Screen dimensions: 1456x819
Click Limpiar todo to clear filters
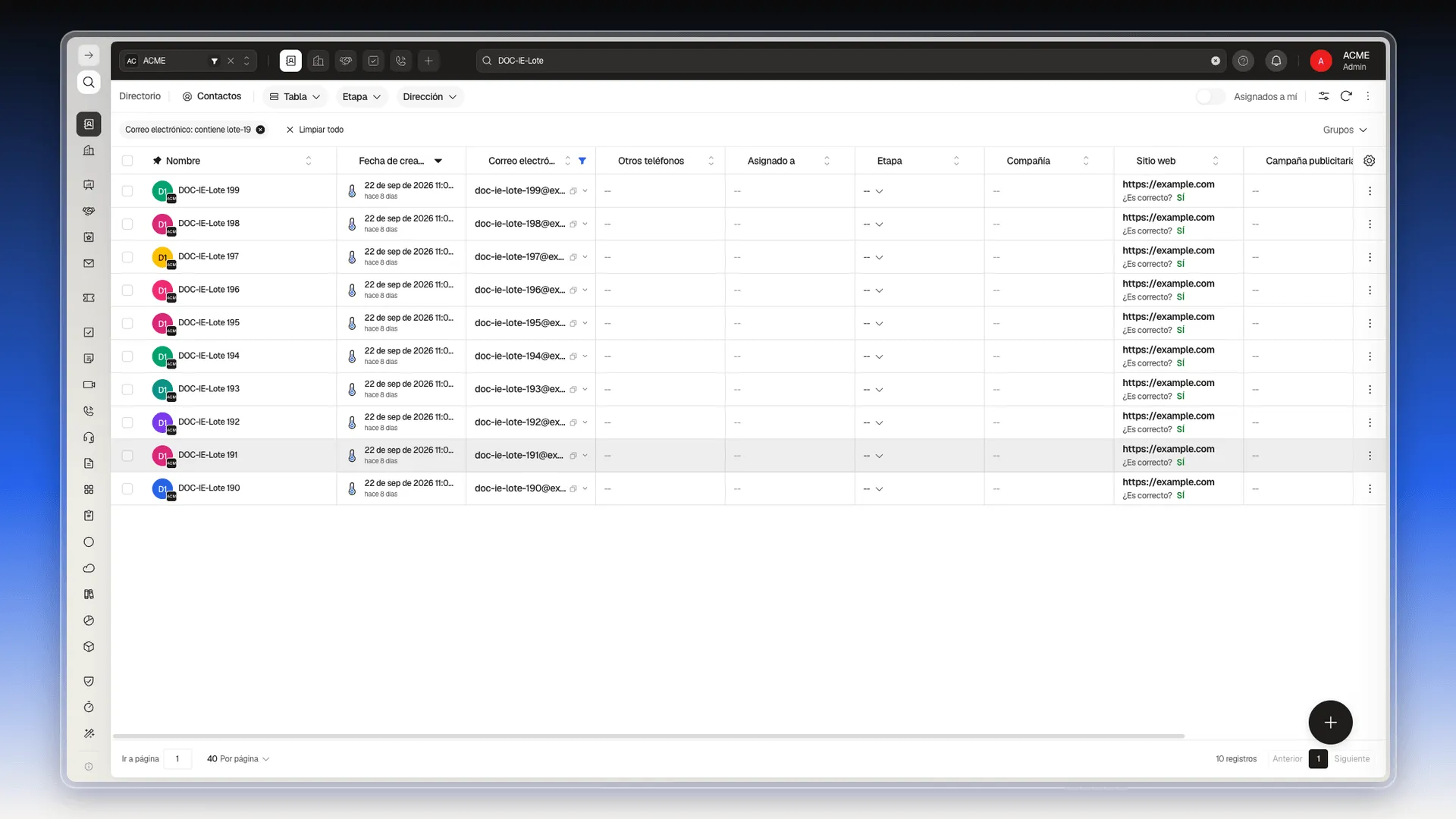tap(315, 130)
